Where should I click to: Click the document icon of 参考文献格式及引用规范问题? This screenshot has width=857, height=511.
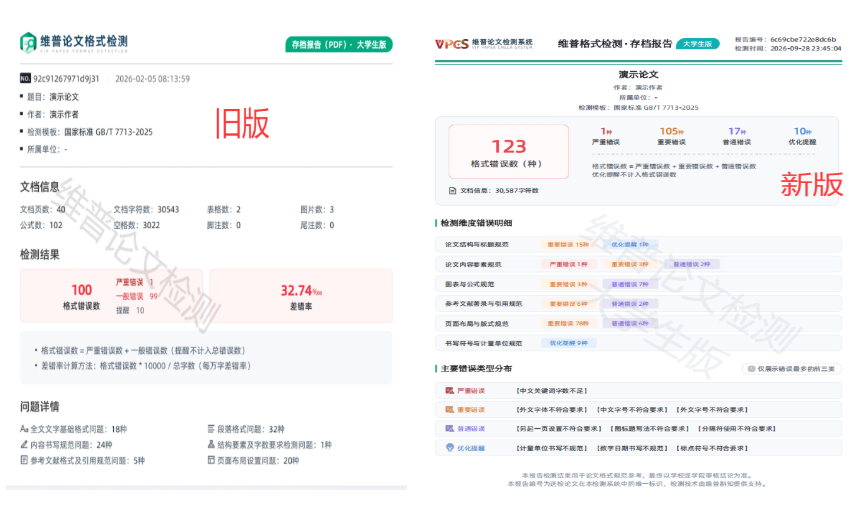[24, 460]
